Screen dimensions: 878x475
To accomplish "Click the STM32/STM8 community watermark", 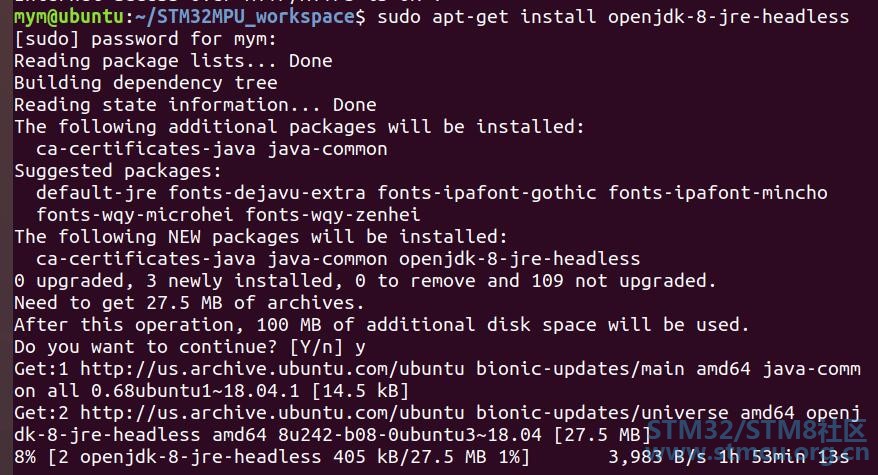I will (757, 439).
